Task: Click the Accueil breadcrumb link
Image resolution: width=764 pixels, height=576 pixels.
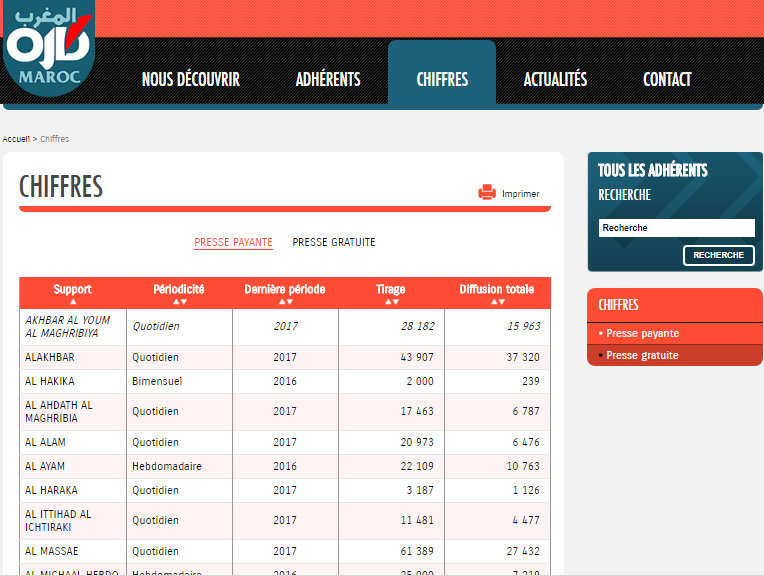Action: pos(16,139)
